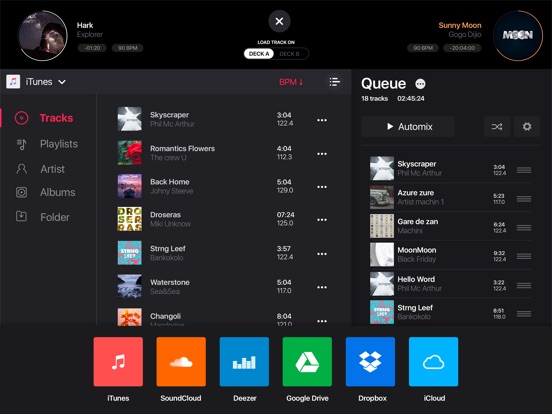
Task: Select the iCloud source tile
Action: 433,362
